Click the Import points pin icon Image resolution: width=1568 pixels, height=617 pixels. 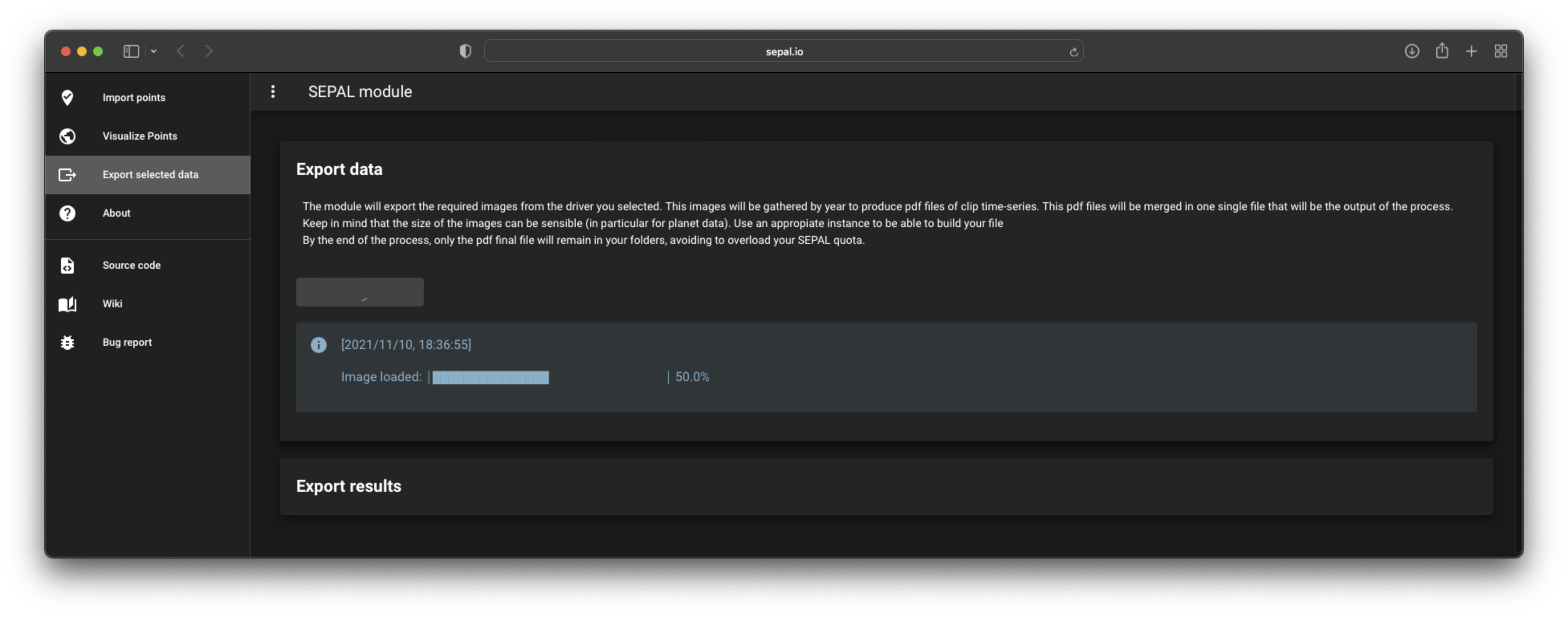[x=67, y=97]
